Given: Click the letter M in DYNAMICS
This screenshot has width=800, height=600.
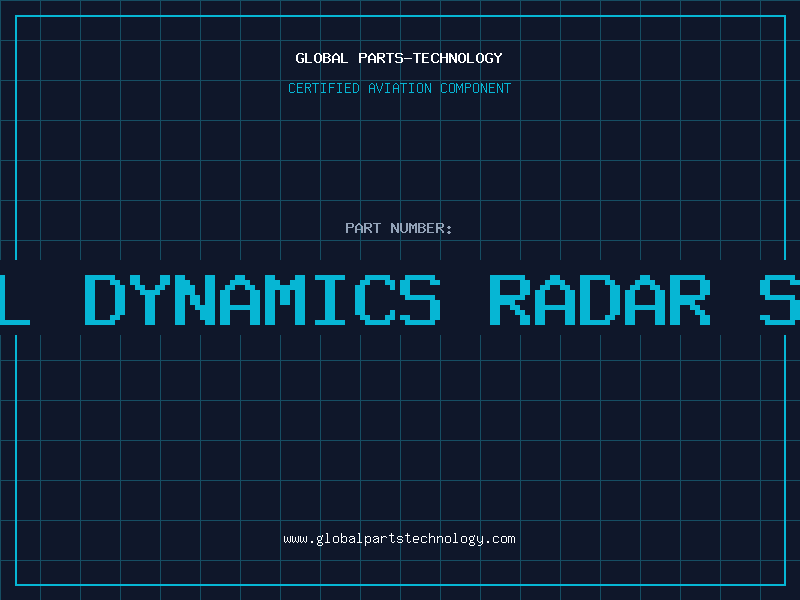Looking at the screenshot, I should point(285,299).
